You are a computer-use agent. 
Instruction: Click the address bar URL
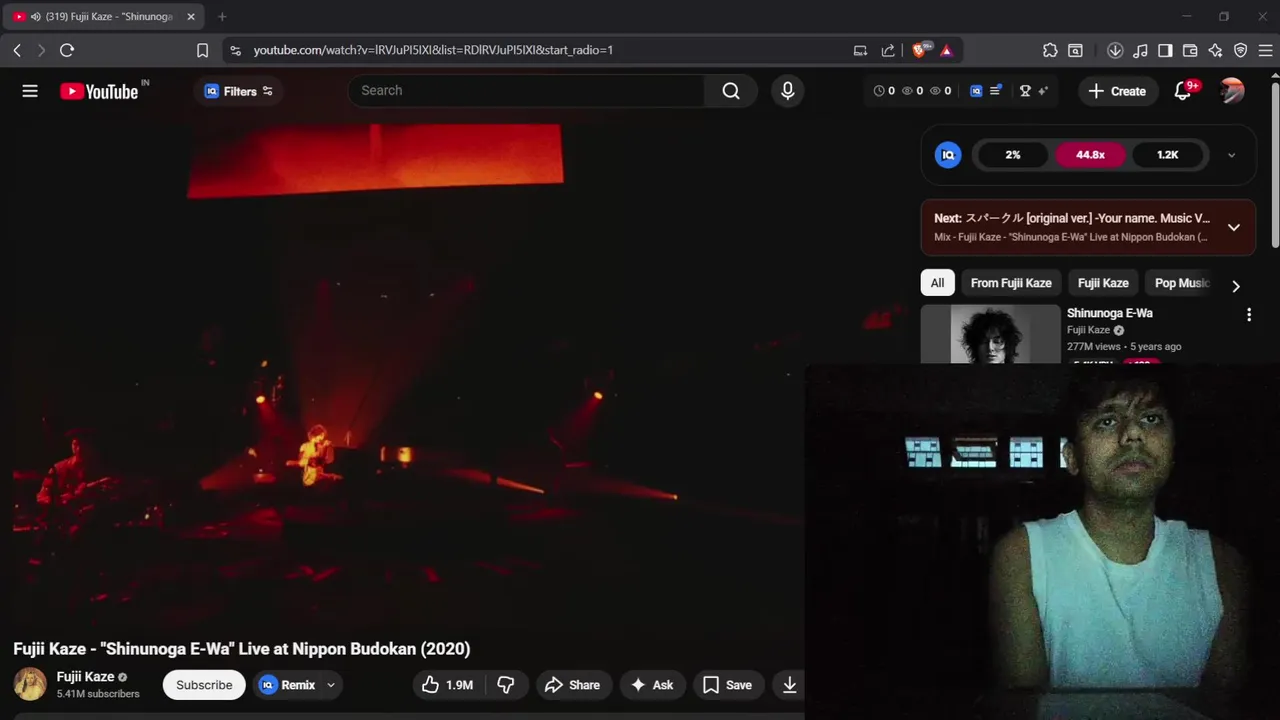tap(433, 50)
